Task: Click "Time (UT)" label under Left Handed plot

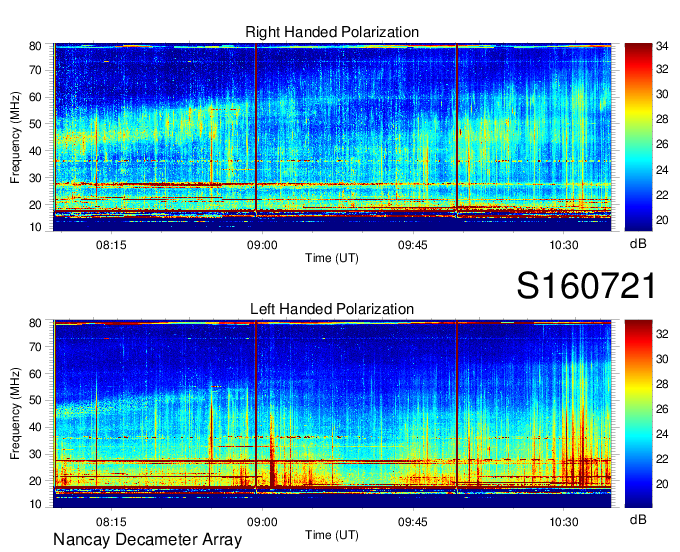Action: pyautogui.click(x=332, y=535)
